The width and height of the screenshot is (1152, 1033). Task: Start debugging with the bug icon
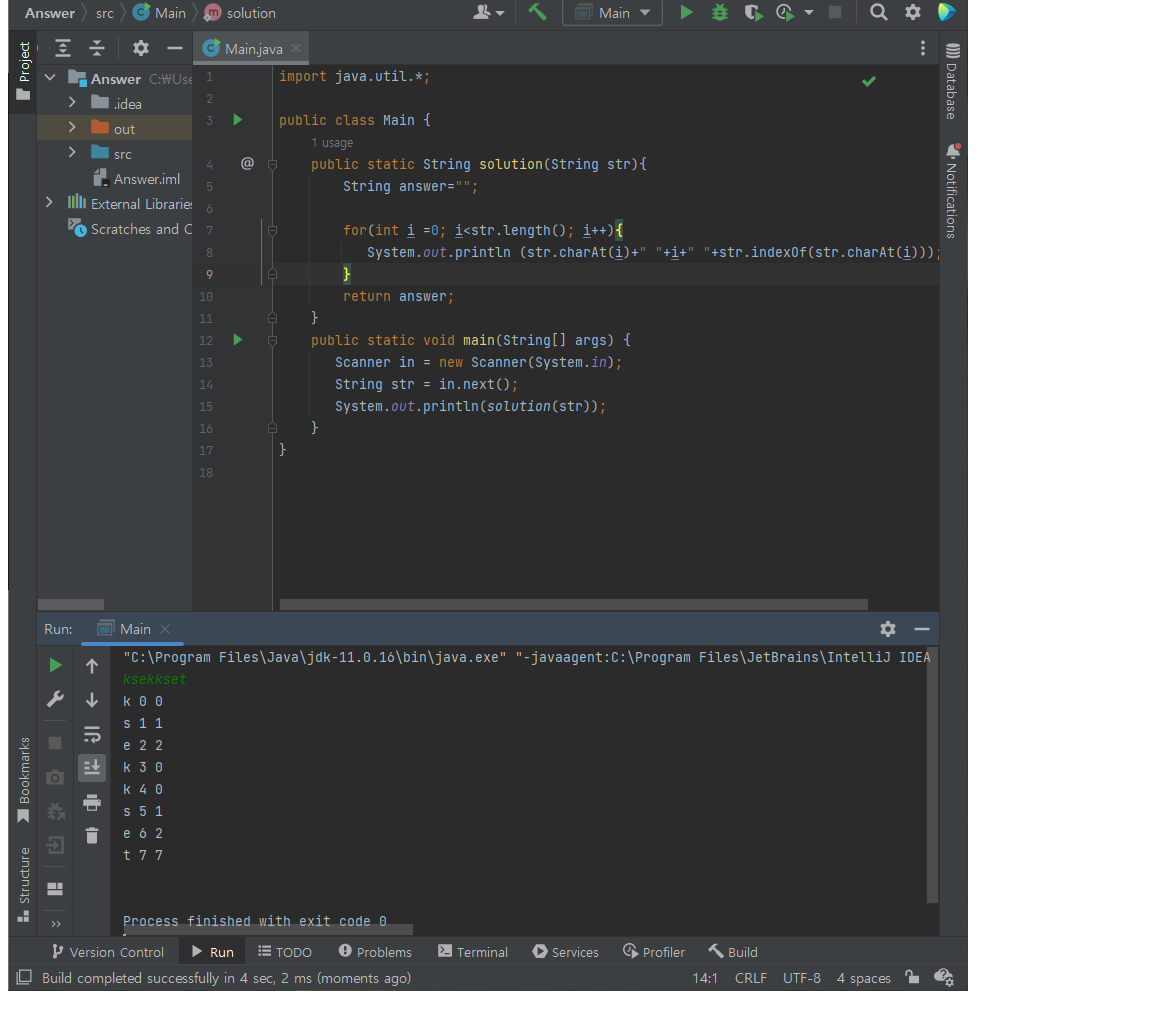point(719,12)
